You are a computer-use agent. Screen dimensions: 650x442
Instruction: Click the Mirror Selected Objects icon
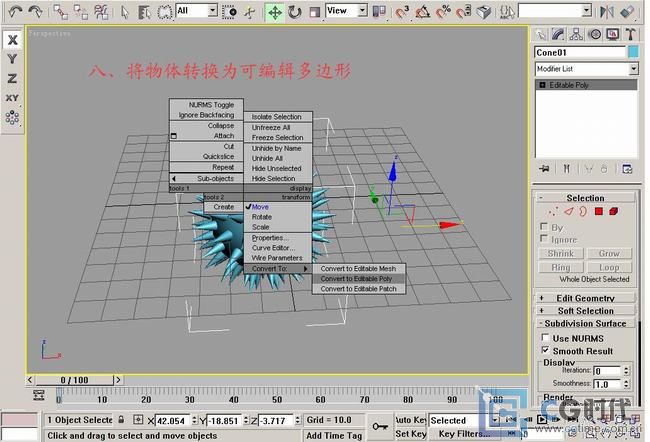pyautogui.click(x=607, y=12)
